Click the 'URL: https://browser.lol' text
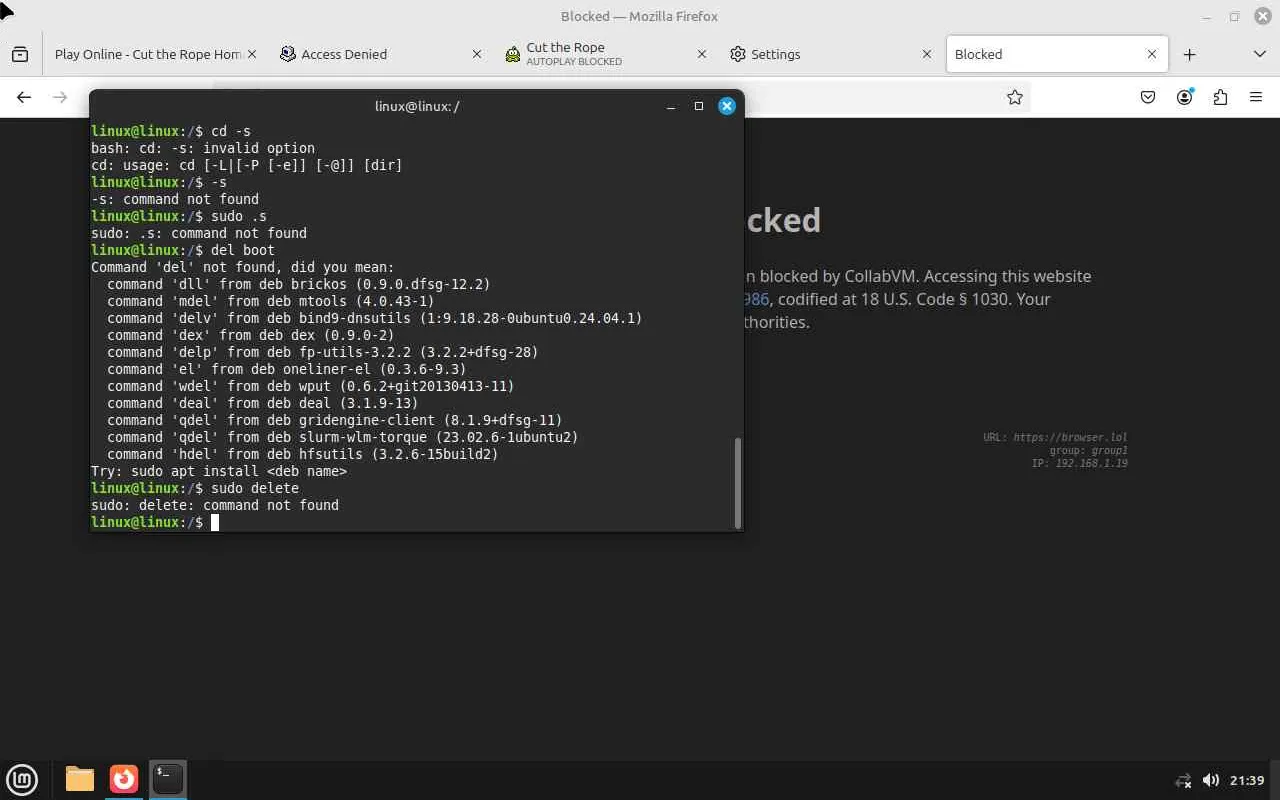Image resolution: width=1280 pixels, height=800 pixels. [1055, 437]
